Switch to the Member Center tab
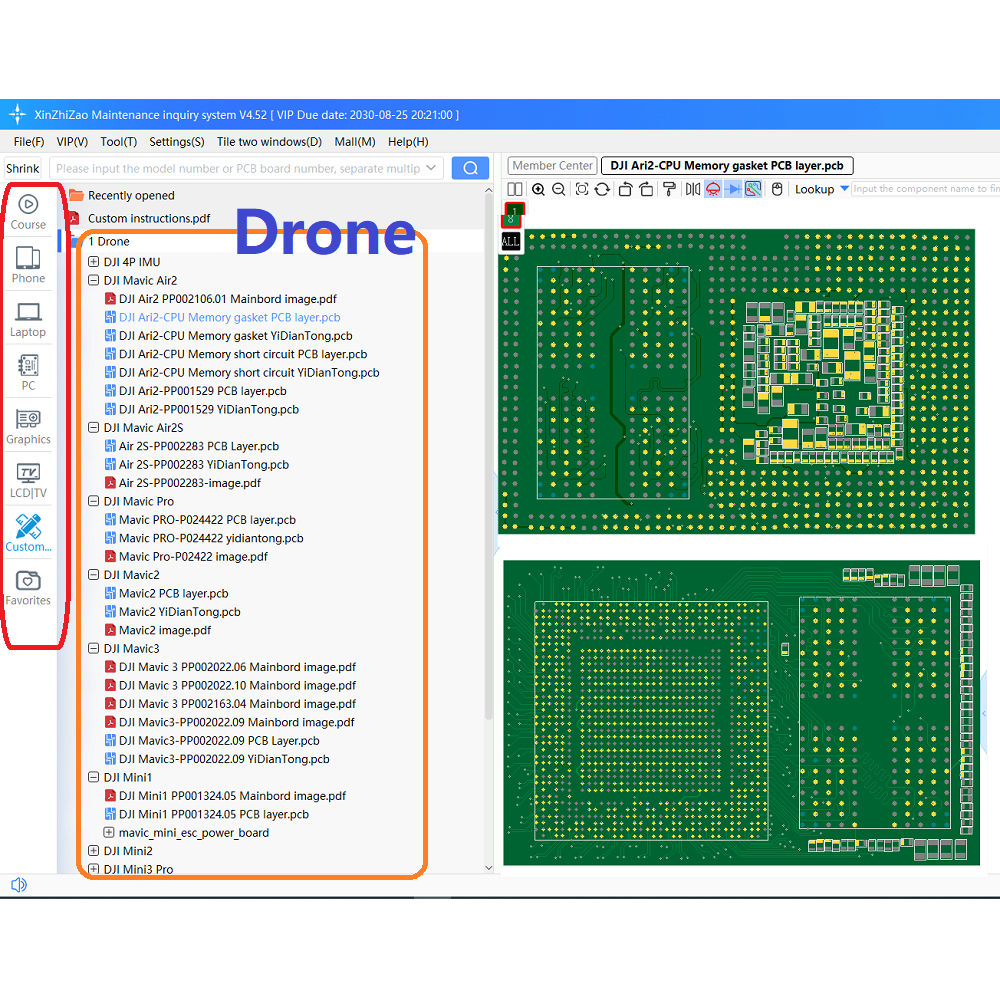The image size is (1000, 1000). (552, 166)
